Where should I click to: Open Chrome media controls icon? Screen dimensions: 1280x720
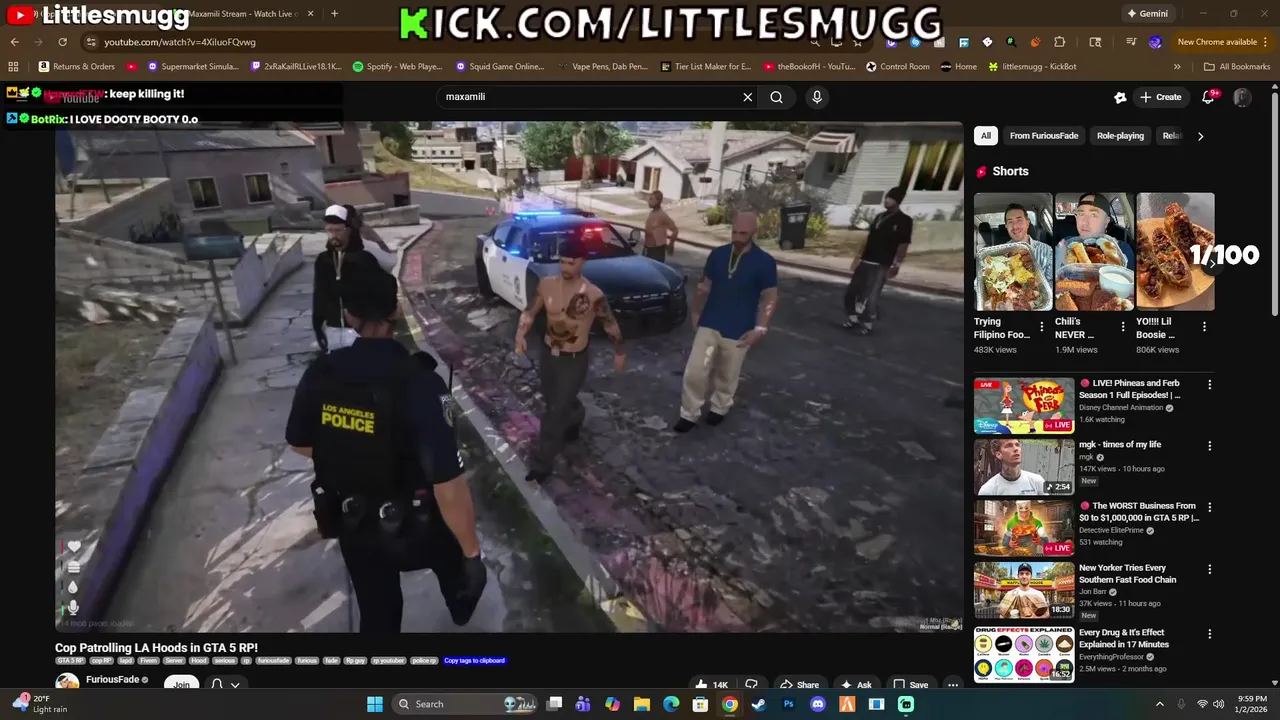click(x=1131, y=42)
